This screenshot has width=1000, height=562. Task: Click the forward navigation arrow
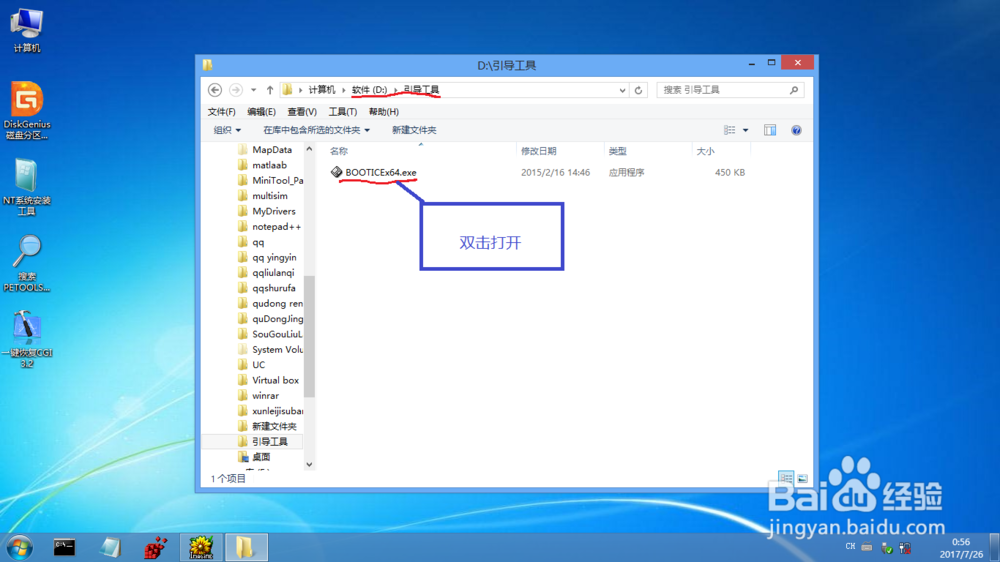[x=235, y=90]
